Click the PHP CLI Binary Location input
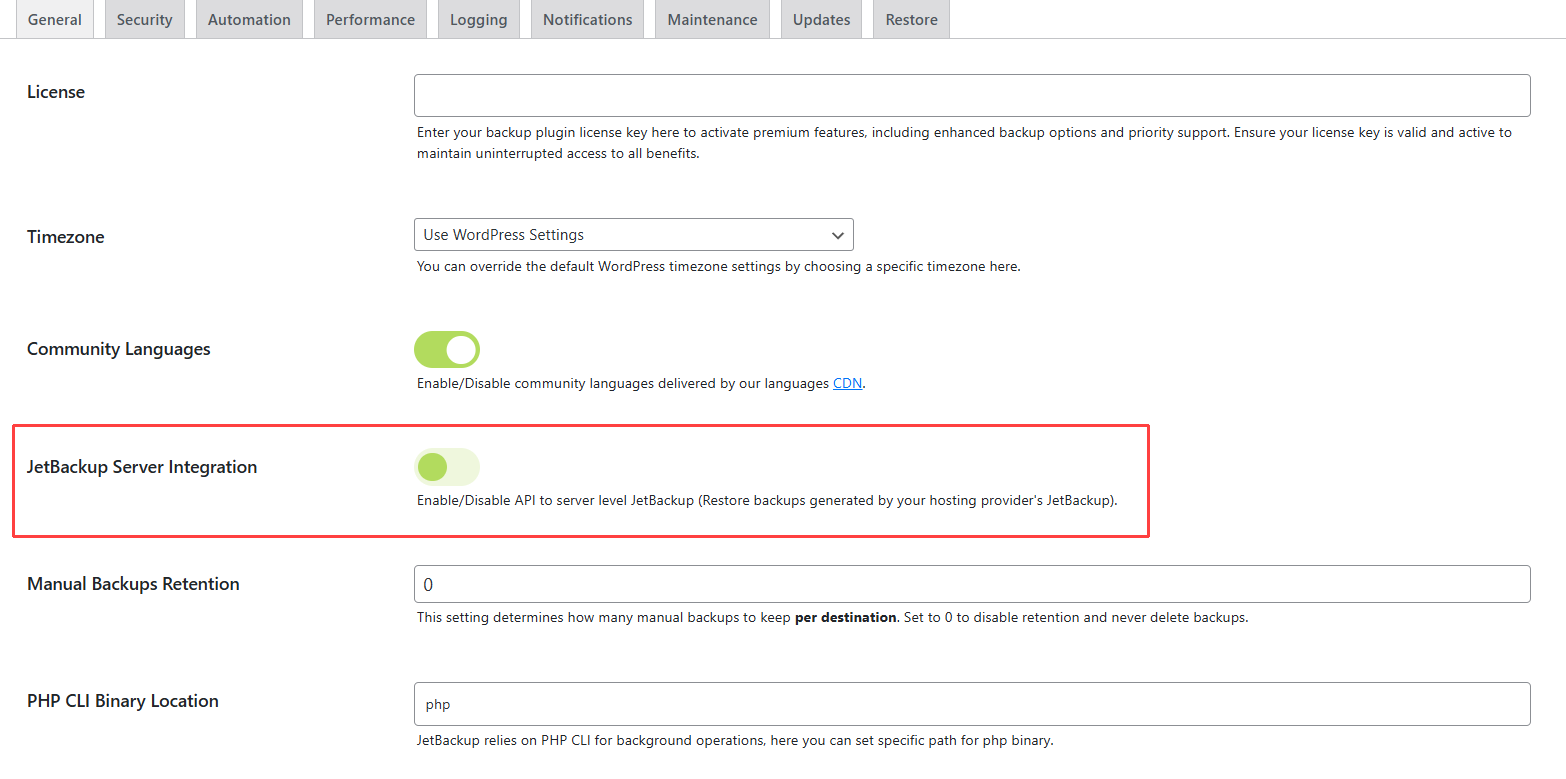 click(x=971, y=704)
